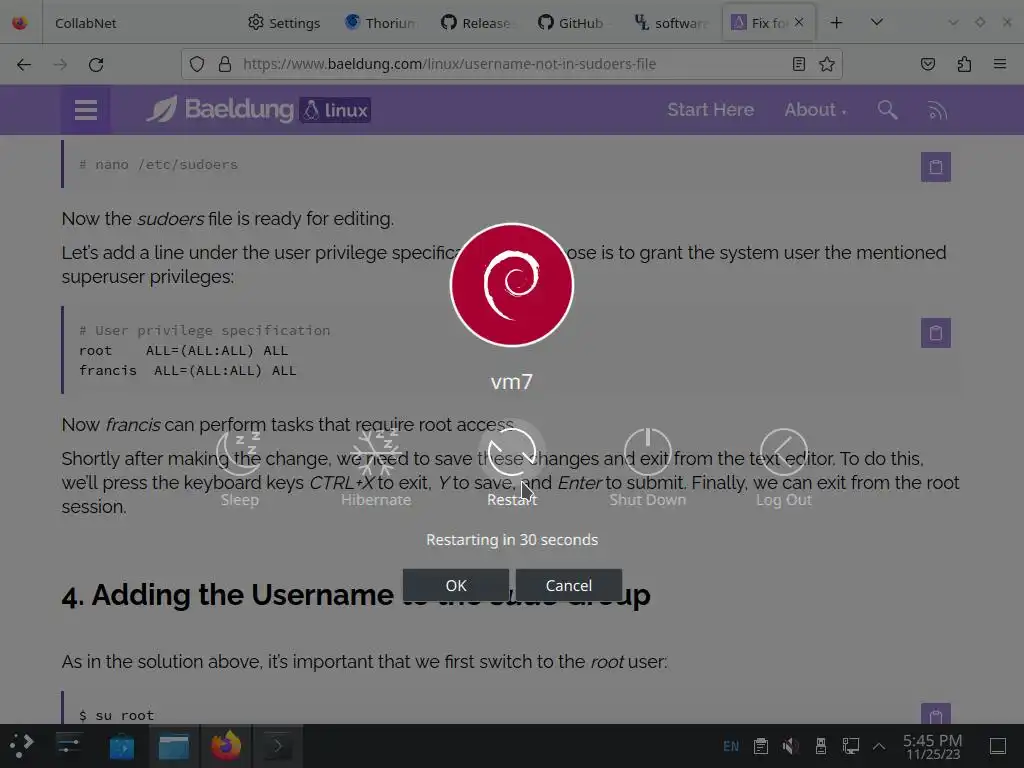Switch to the Releases GitHub tab

click(477, 23)
